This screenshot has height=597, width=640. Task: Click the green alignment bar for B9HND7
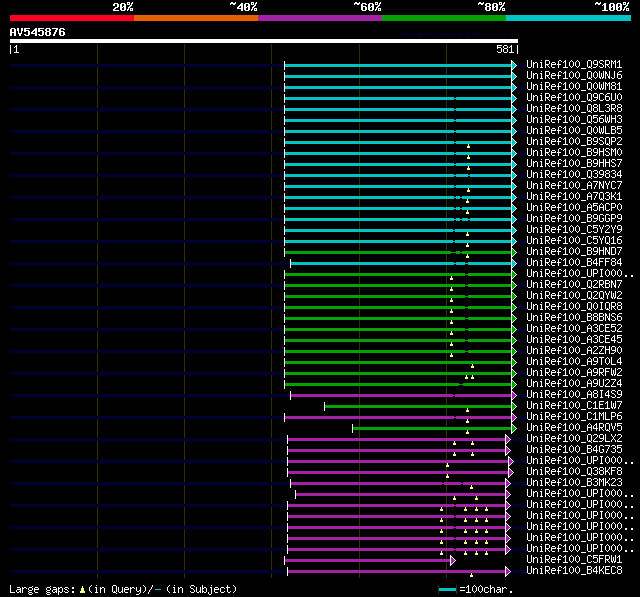click(400, 253)
